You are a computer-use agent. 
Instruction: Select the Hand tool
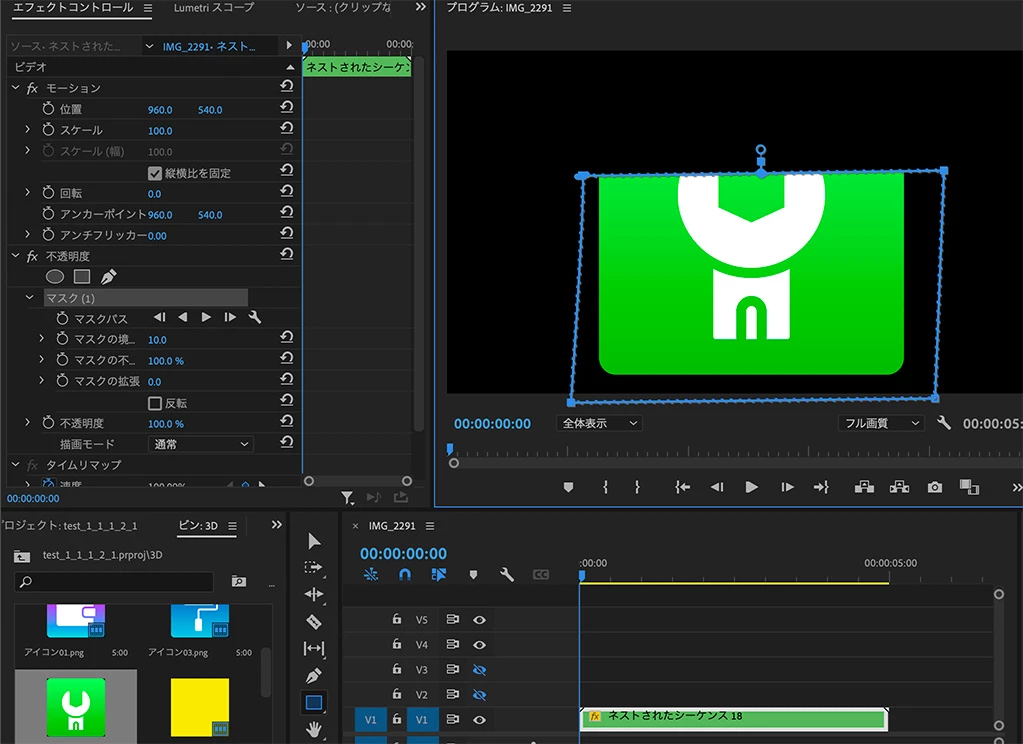[314, 729]
